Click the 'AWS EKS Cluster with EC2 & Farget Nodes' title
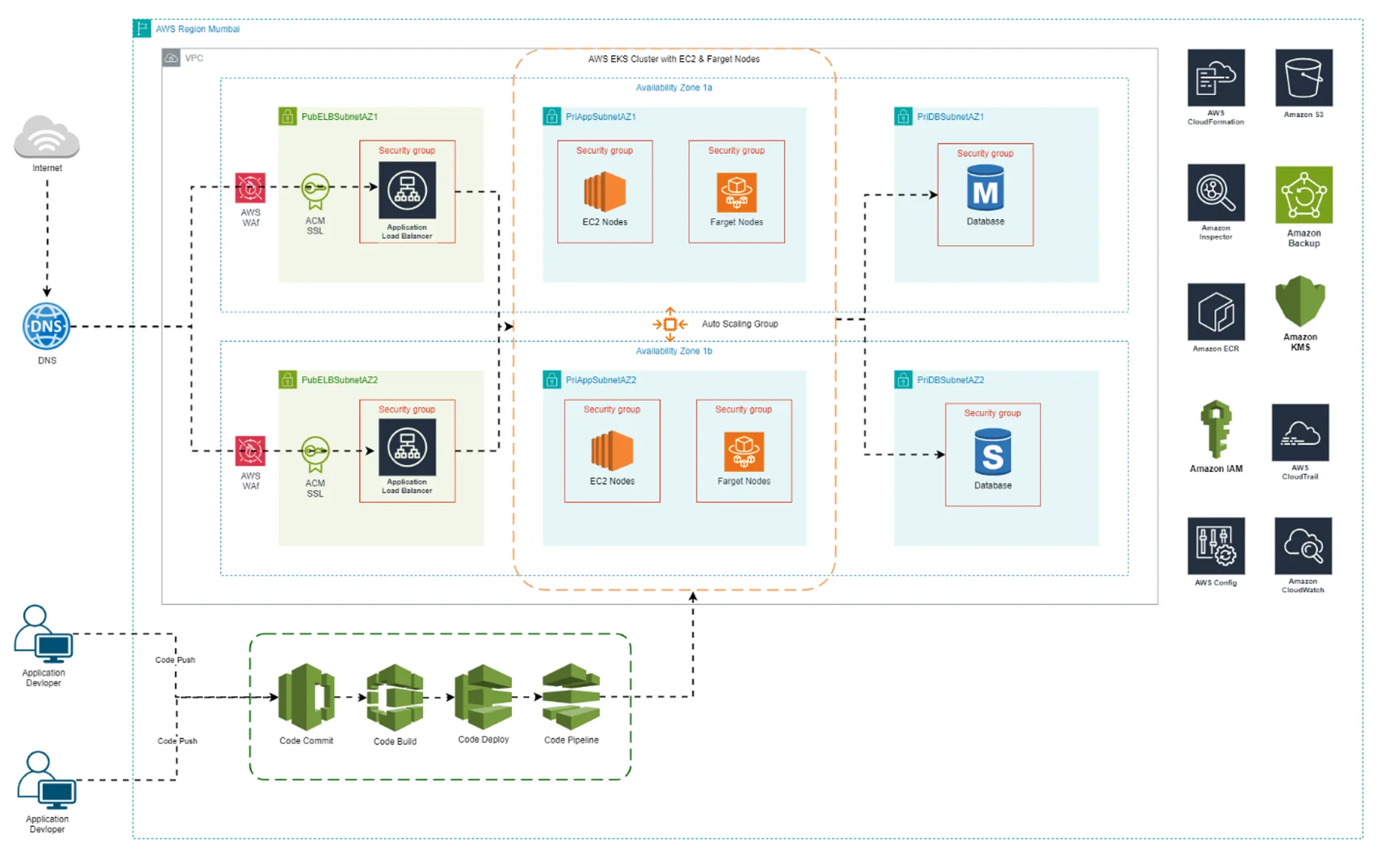The image size is (1385, 868). point(673,59)
